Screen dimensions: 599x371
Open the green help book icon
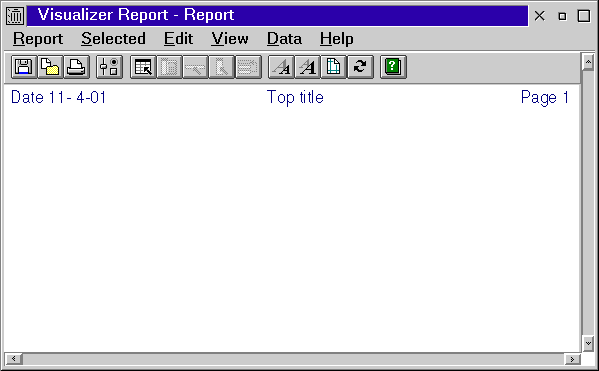[393, 67]
